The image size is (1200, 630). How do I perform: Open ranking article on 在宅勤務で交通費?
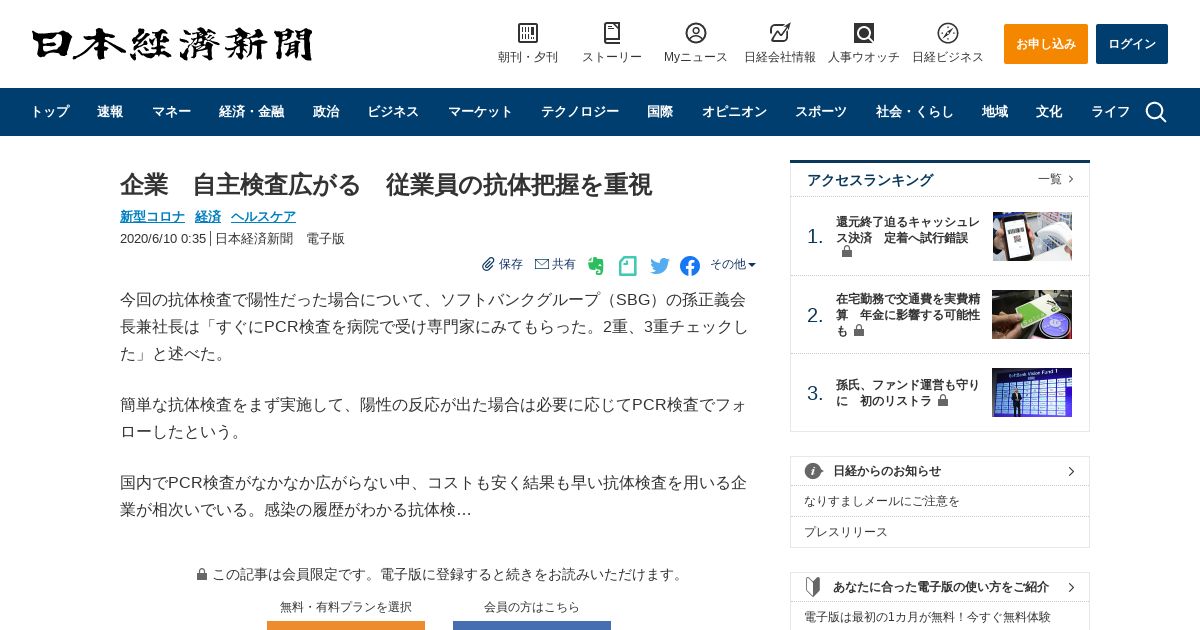point(908,314)
